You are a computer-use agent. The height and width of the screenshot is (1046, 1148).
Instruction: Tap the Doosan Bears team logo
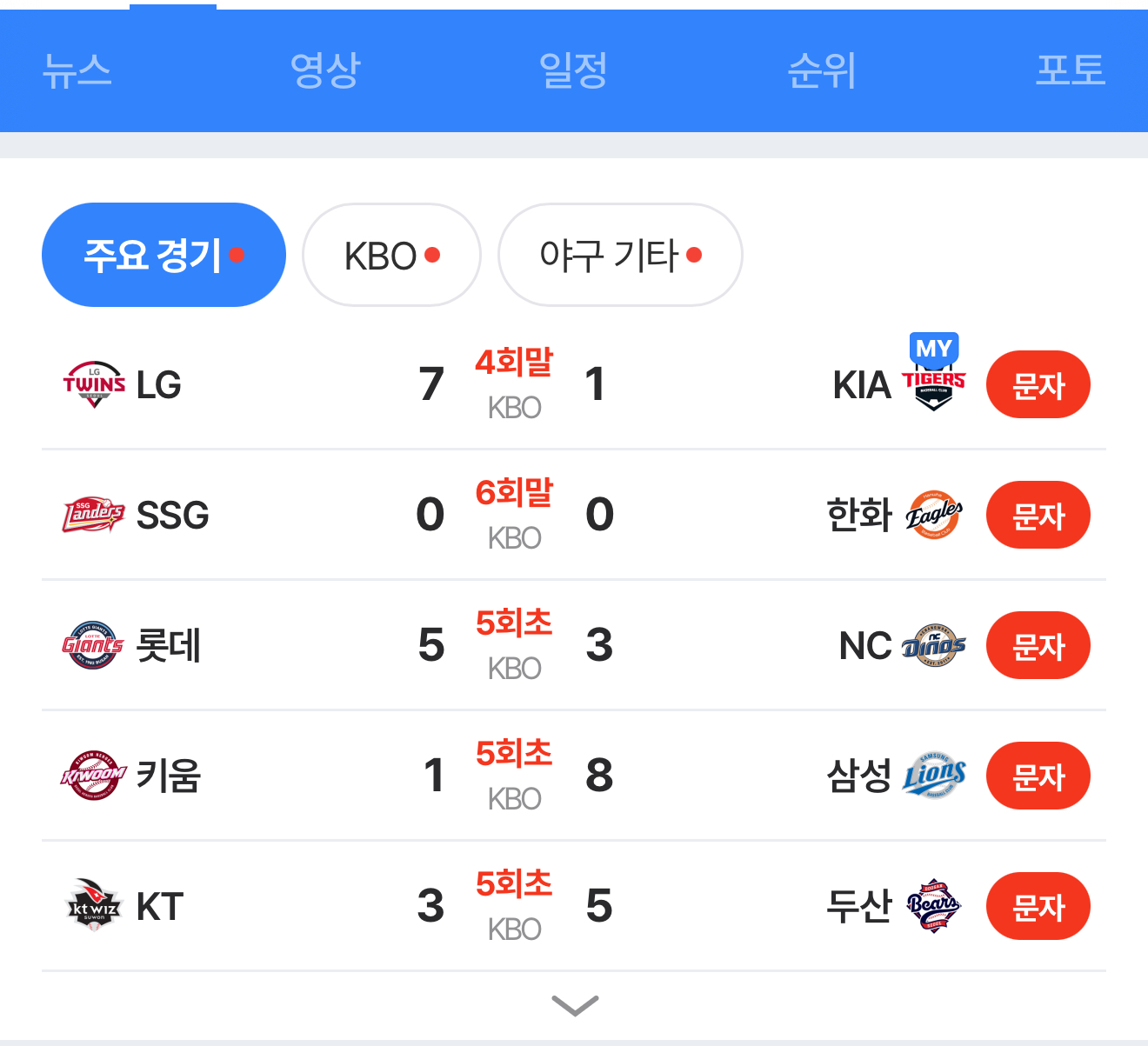point(933,906)
